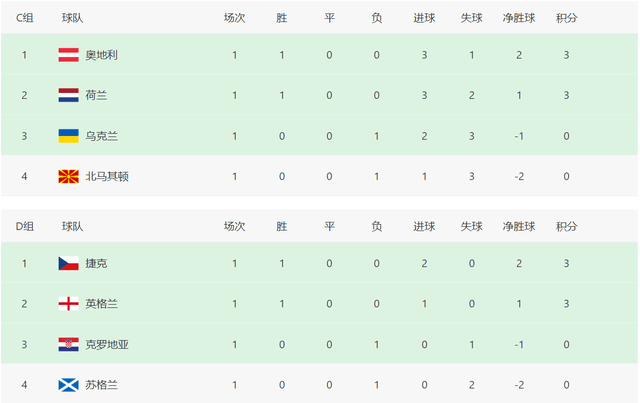Click the 净胜球 column header in D组
Image resolution: width=640 pixels, height=403 pixels.
pyautogui.click(x=520, y=227)
